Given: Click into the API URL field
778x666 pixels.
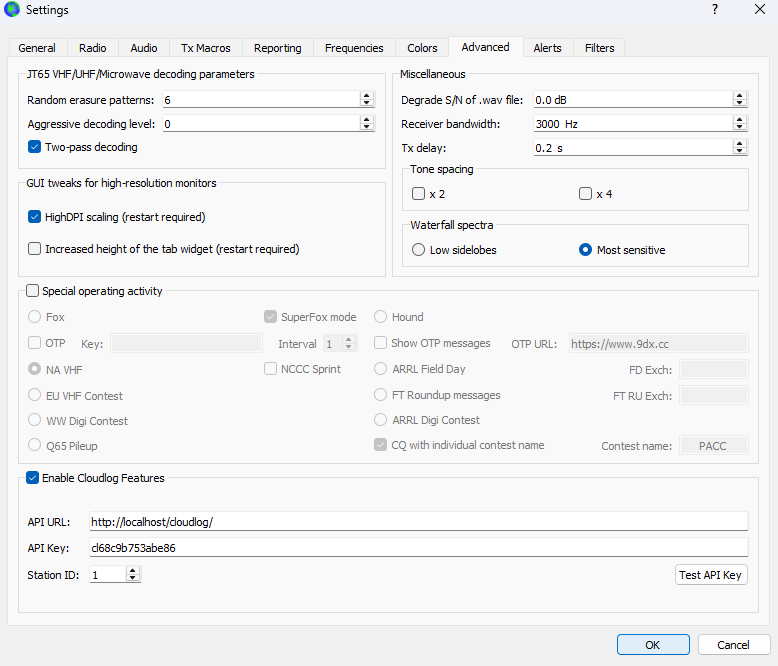Looking at the screenshot, I should [417, 522].
